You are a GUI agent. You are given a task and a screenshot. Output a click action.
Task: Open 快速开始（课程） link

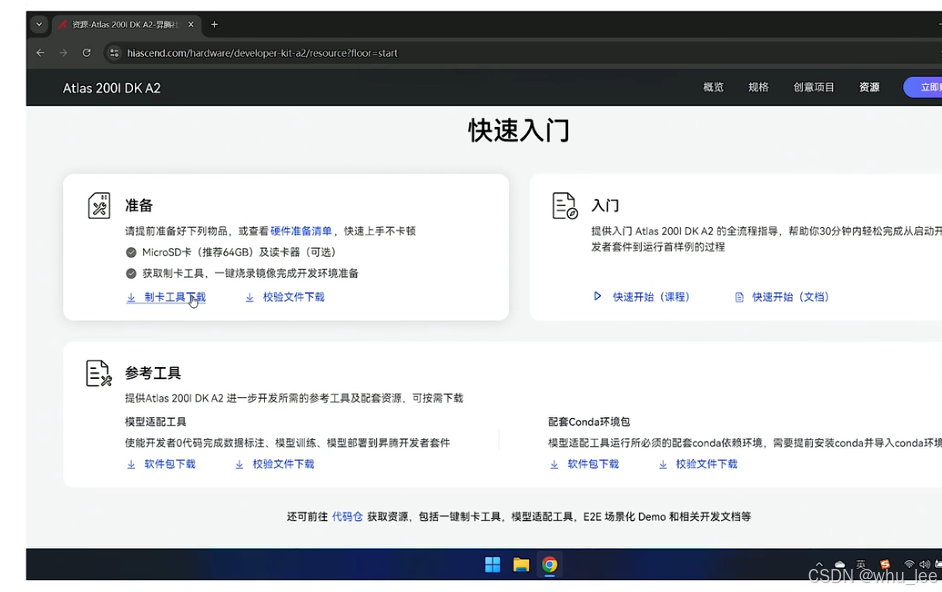(x=651, y=297)
